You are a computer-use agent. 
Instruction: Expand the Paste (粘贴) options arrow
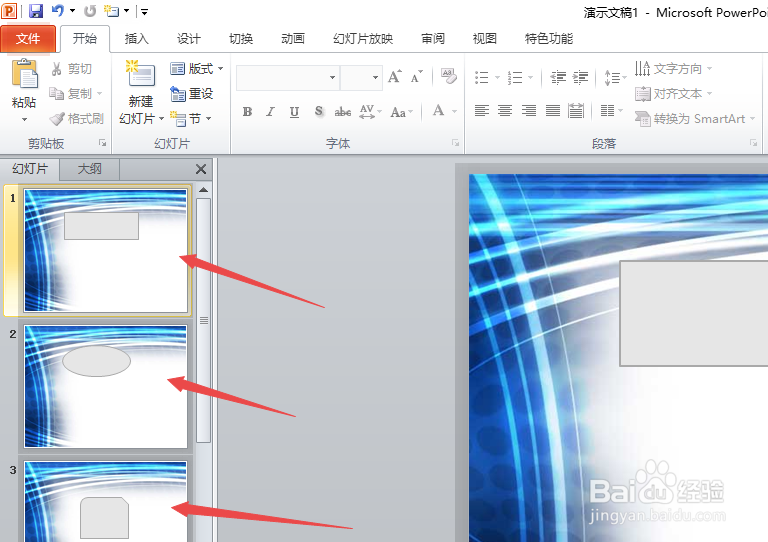[24, 119]
